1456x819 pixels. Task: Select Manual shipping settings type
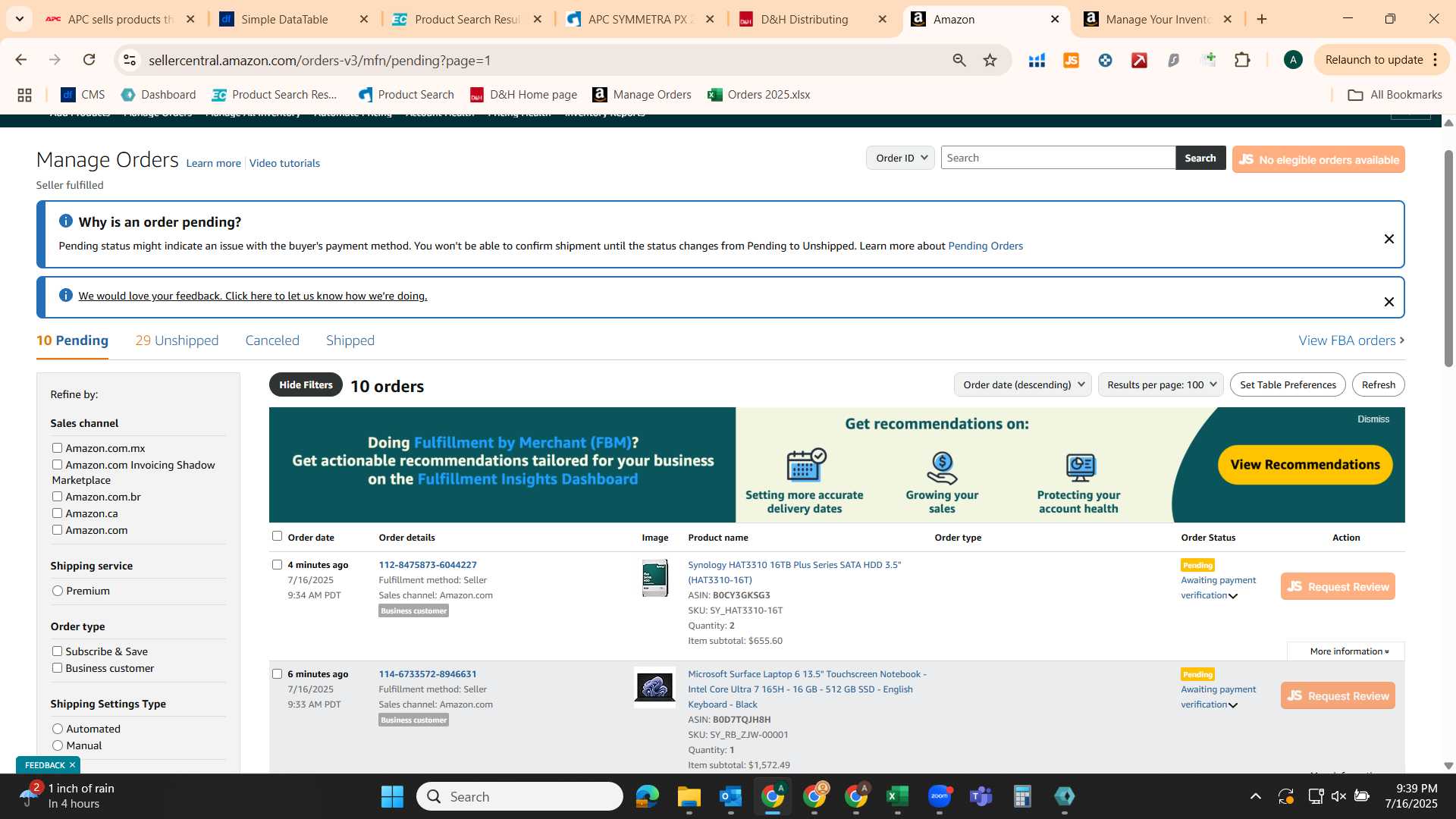pos(58,745)
